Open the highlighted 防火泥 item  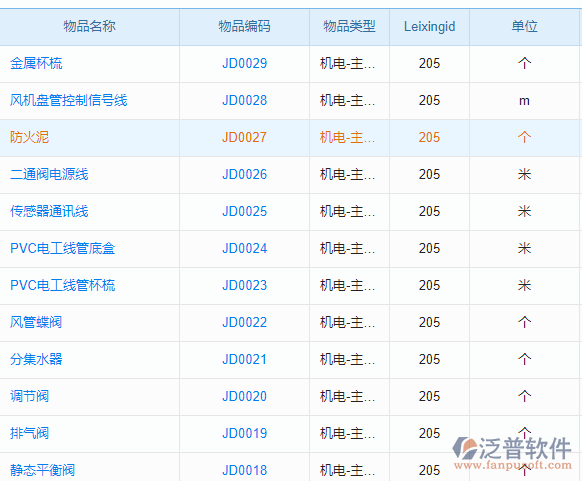29,137
